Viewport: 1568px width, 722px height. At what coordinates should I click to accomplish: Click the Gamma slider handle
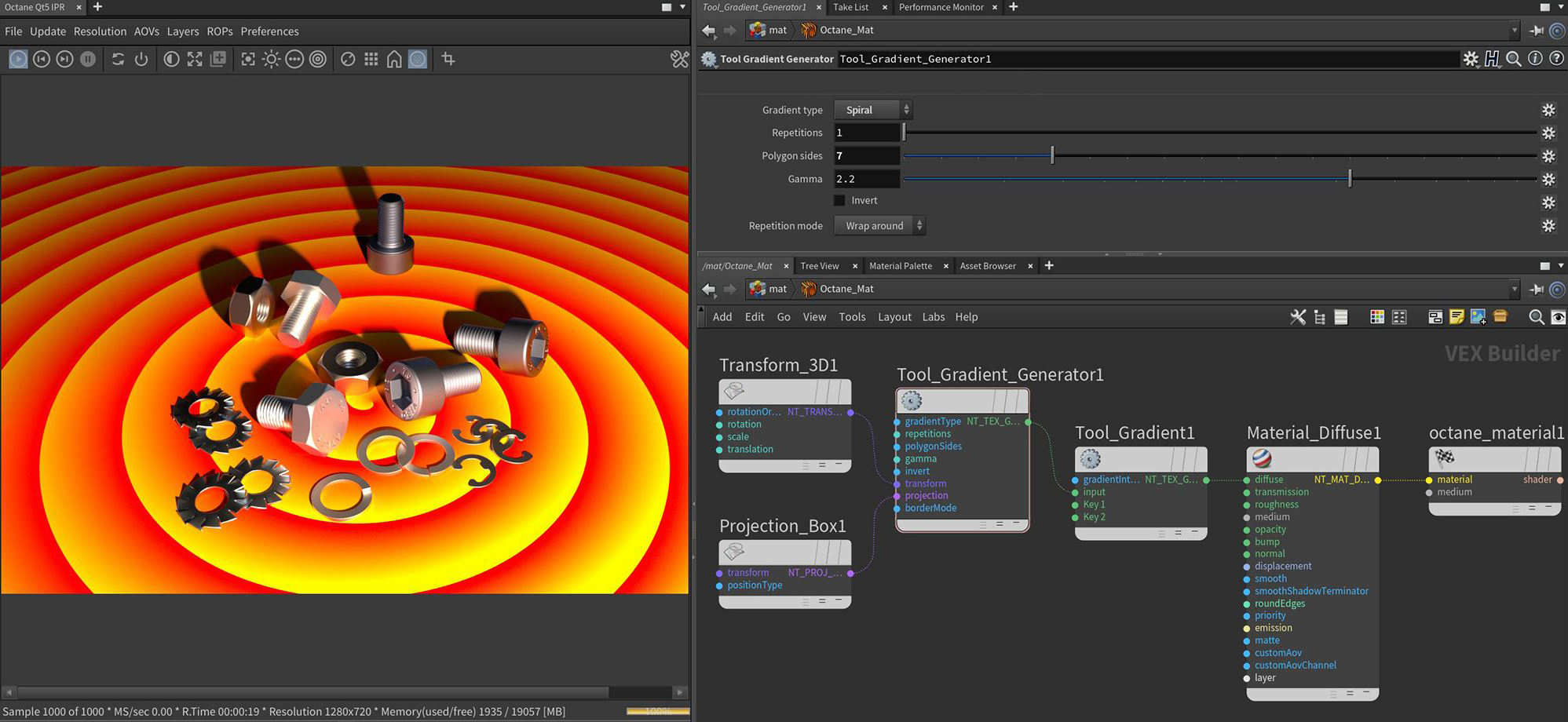pos(1350,179)
